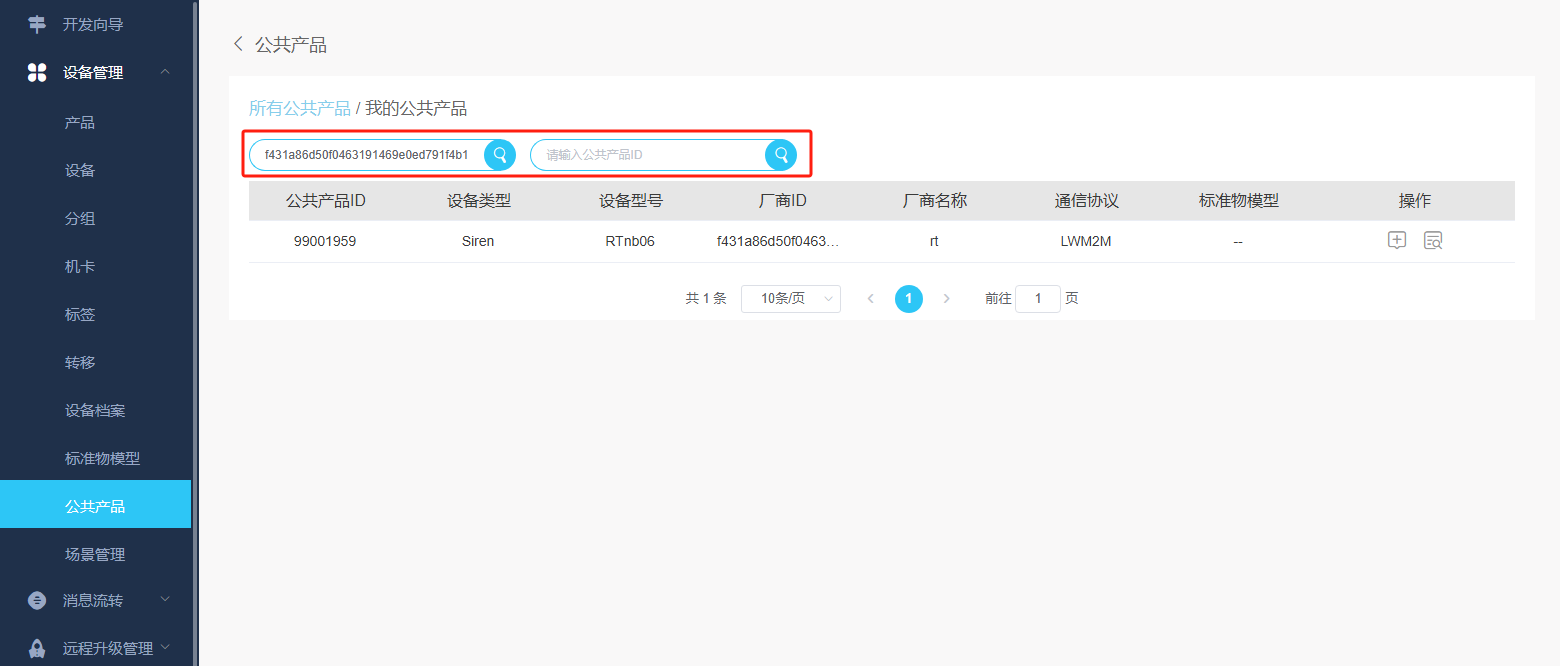Switch to the 所有公共产品 tab link

tap(300, 108)
